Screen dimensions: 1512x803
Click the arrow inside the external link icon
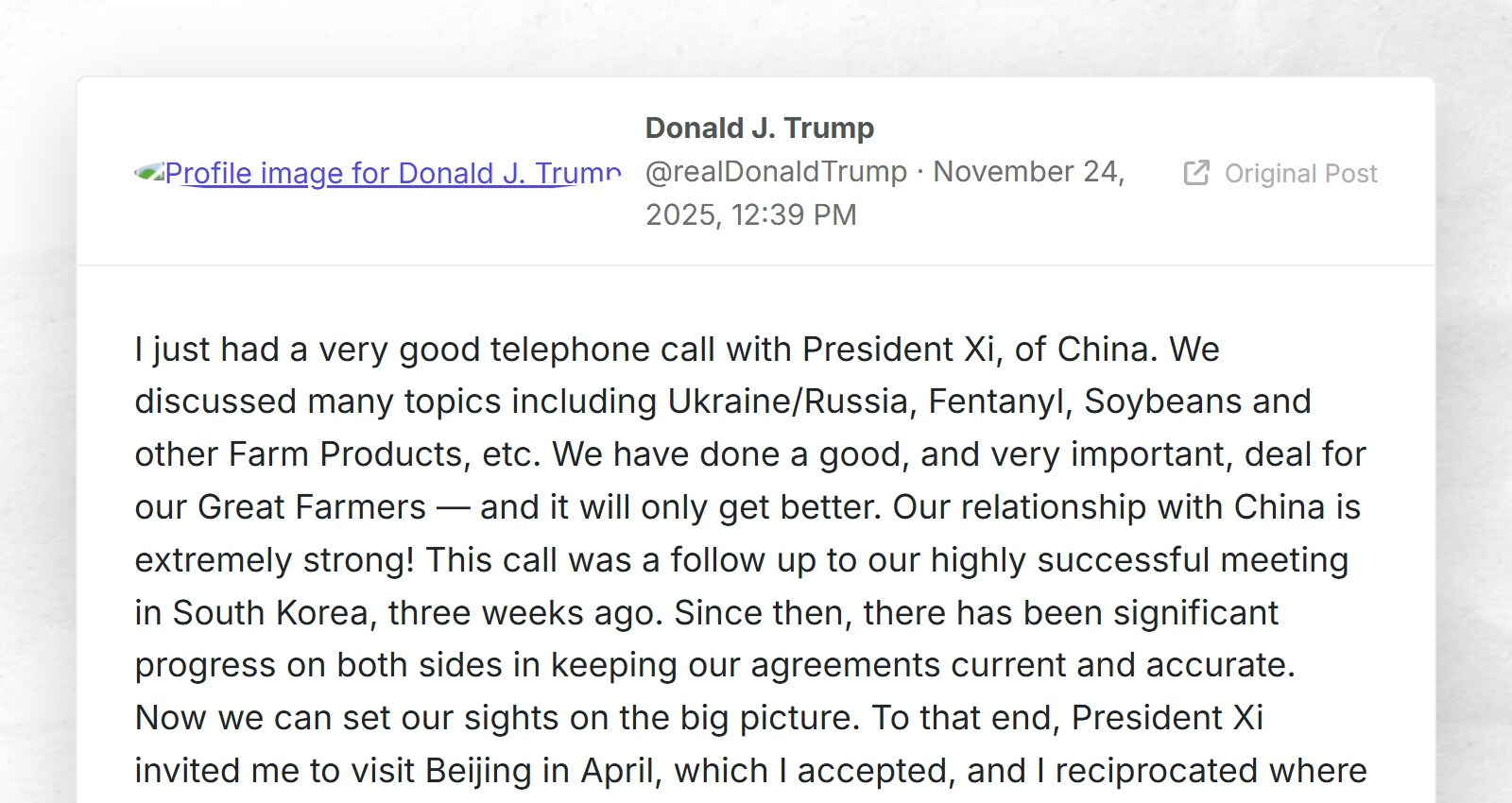[x=1202, y=168]
